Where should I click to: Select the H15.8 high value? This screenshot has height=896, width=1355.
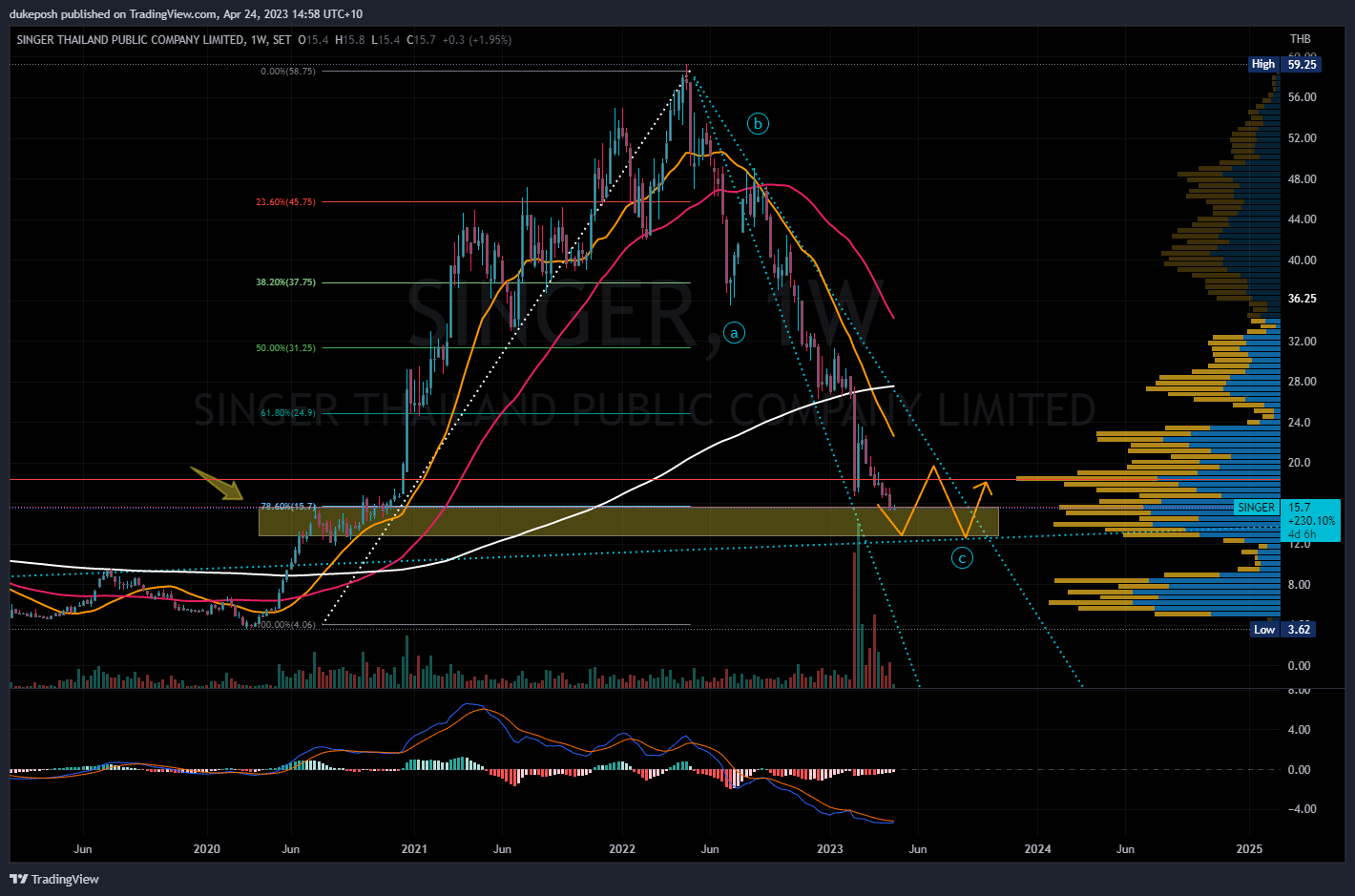tap(349, 40)
